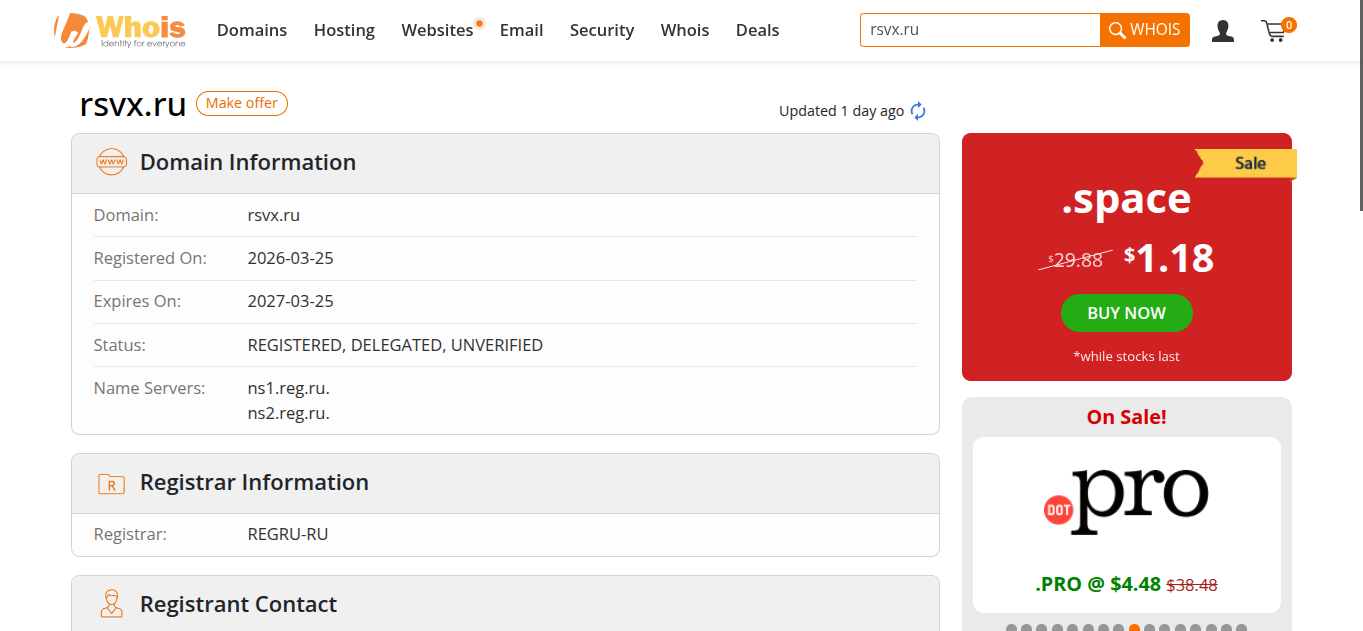
Task: Click the expiry date 2027-03-25
Action: (291, 301)
